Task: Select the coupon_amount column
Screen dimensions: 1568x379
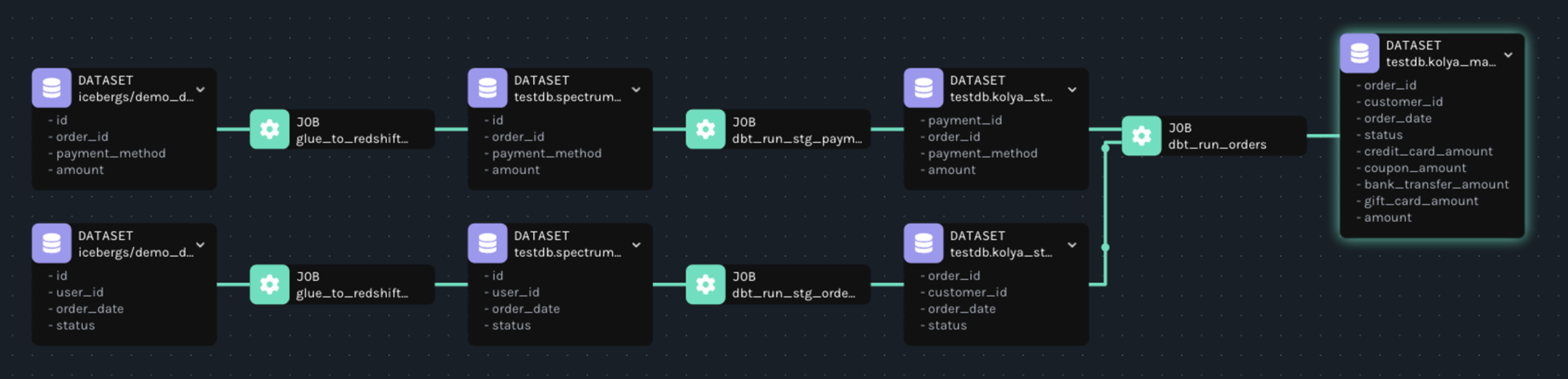Action: coord(1414,168)
